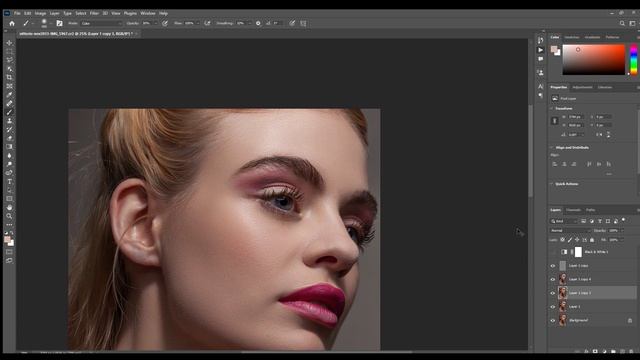Open the Filter menu
Image resolution: width=640 pixels, height=360 pixels.
click(94, 13)
